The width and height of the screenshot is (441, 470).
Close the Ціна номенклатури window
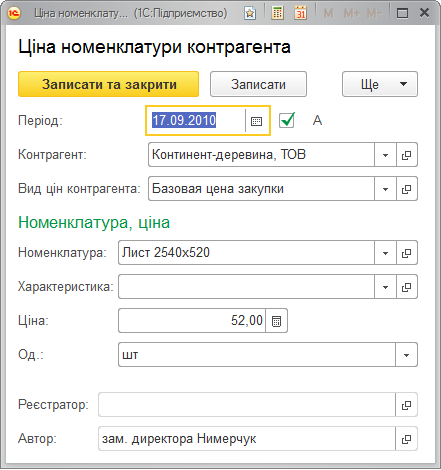click(x=424, y=13)
